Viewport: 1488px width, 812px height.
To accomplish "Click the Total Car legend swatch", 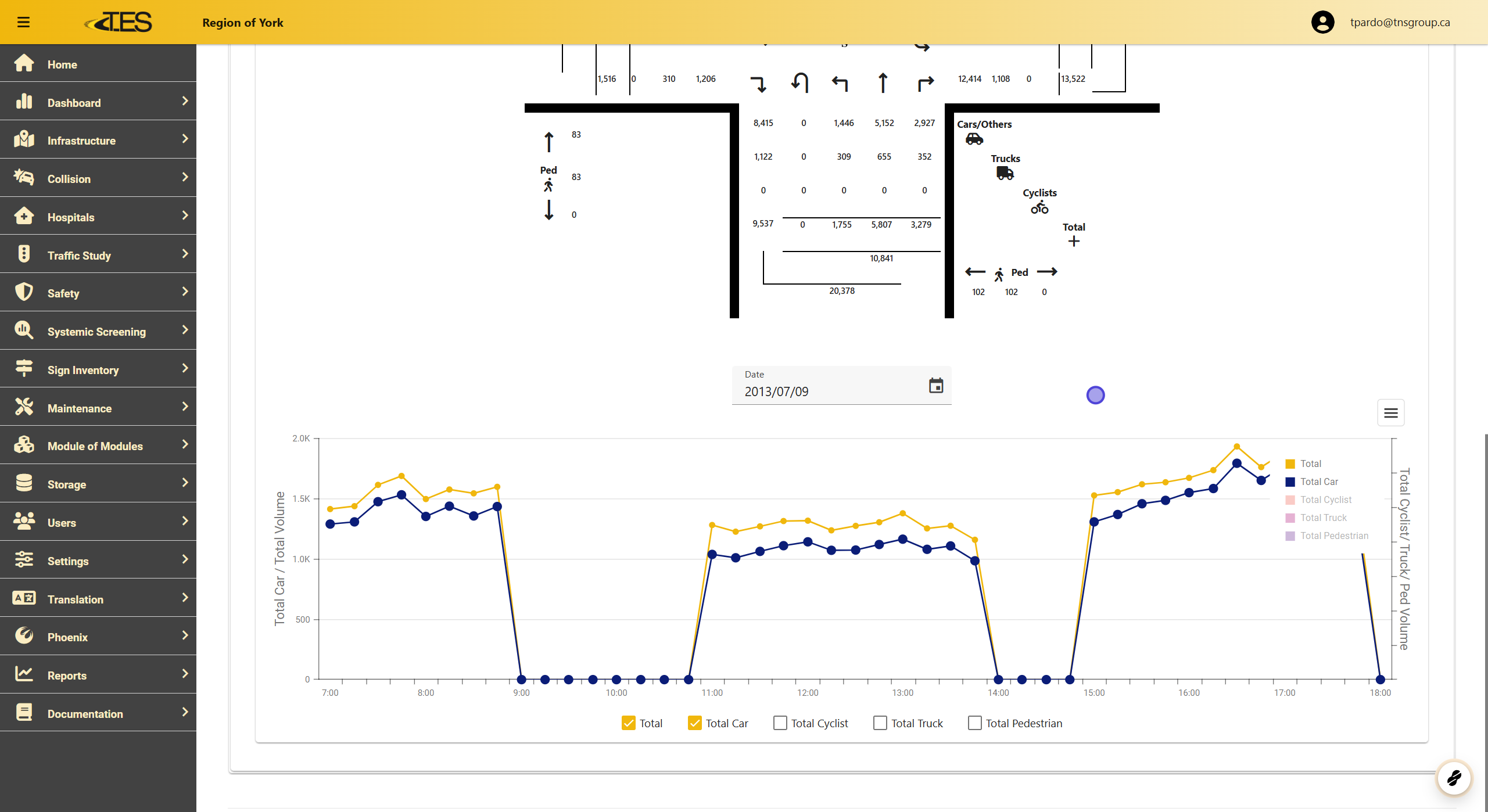I will (x=1290, y=482).
